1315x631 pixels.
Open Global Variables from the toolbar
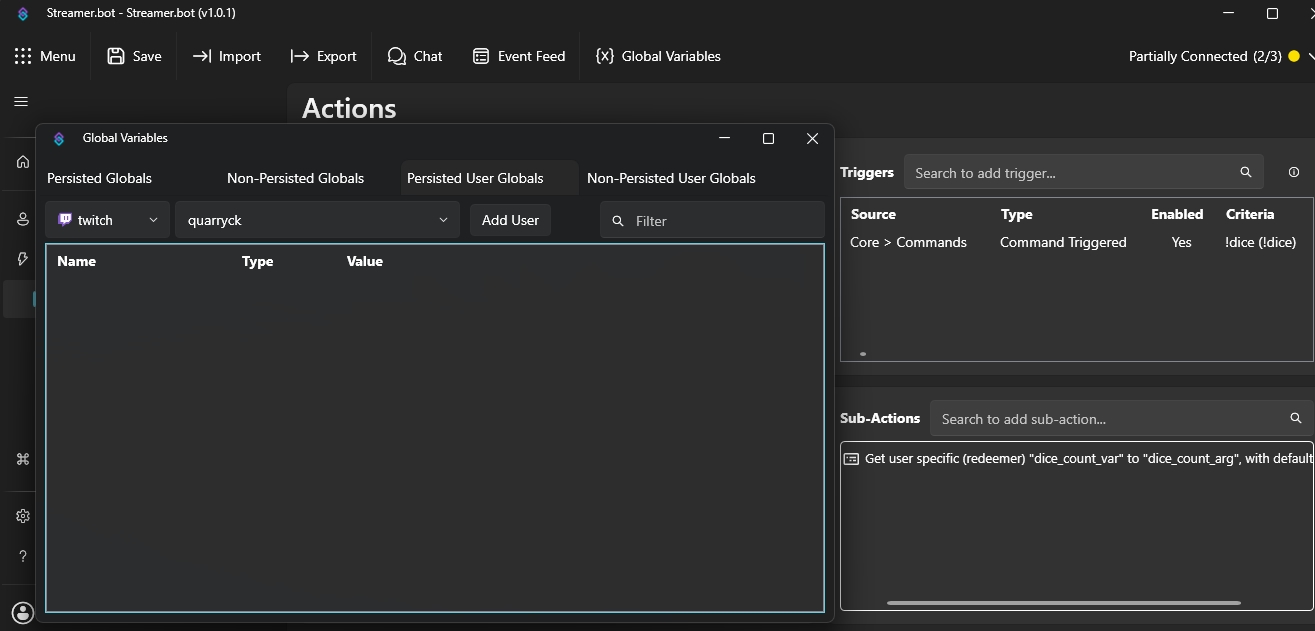tap(658, 56)
